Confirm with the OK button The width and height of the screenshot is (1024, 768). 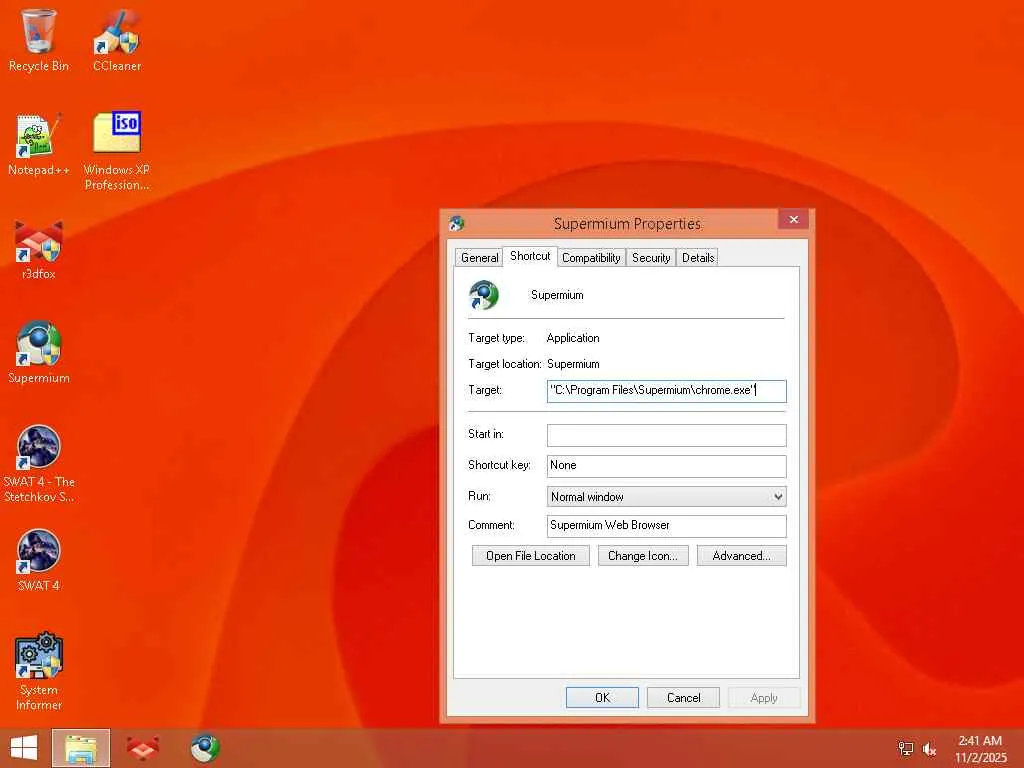[x=602, y=697]
